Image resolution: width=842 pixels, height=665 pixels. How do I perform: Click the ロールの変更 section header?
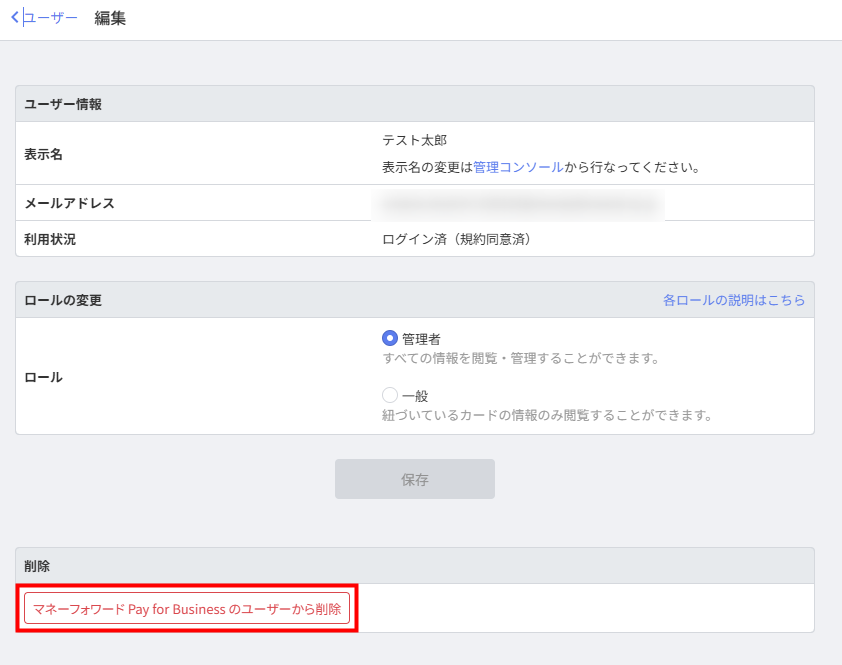point(63,300)
